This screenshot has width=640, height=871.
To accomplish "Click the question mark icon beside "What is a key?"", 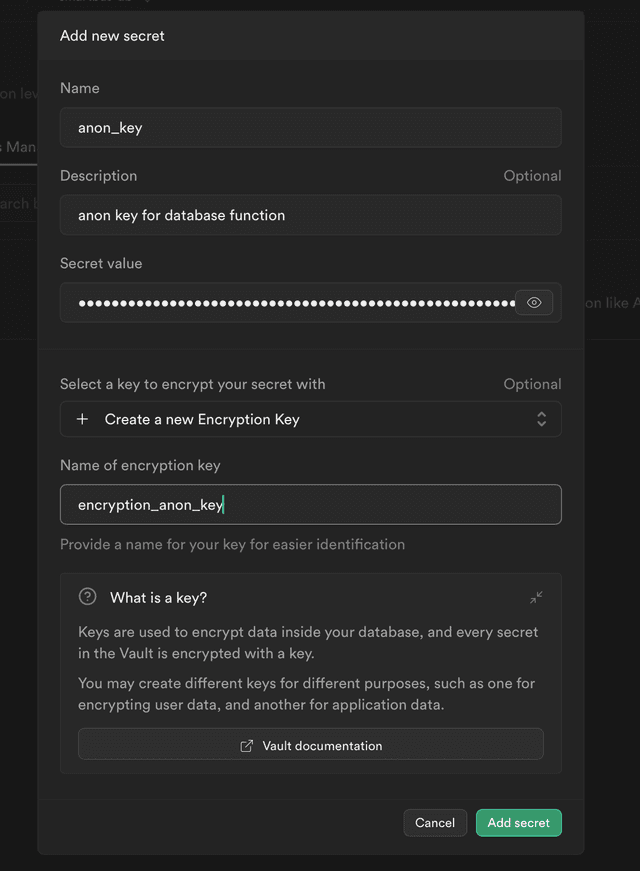I will (x=88, y=597).
